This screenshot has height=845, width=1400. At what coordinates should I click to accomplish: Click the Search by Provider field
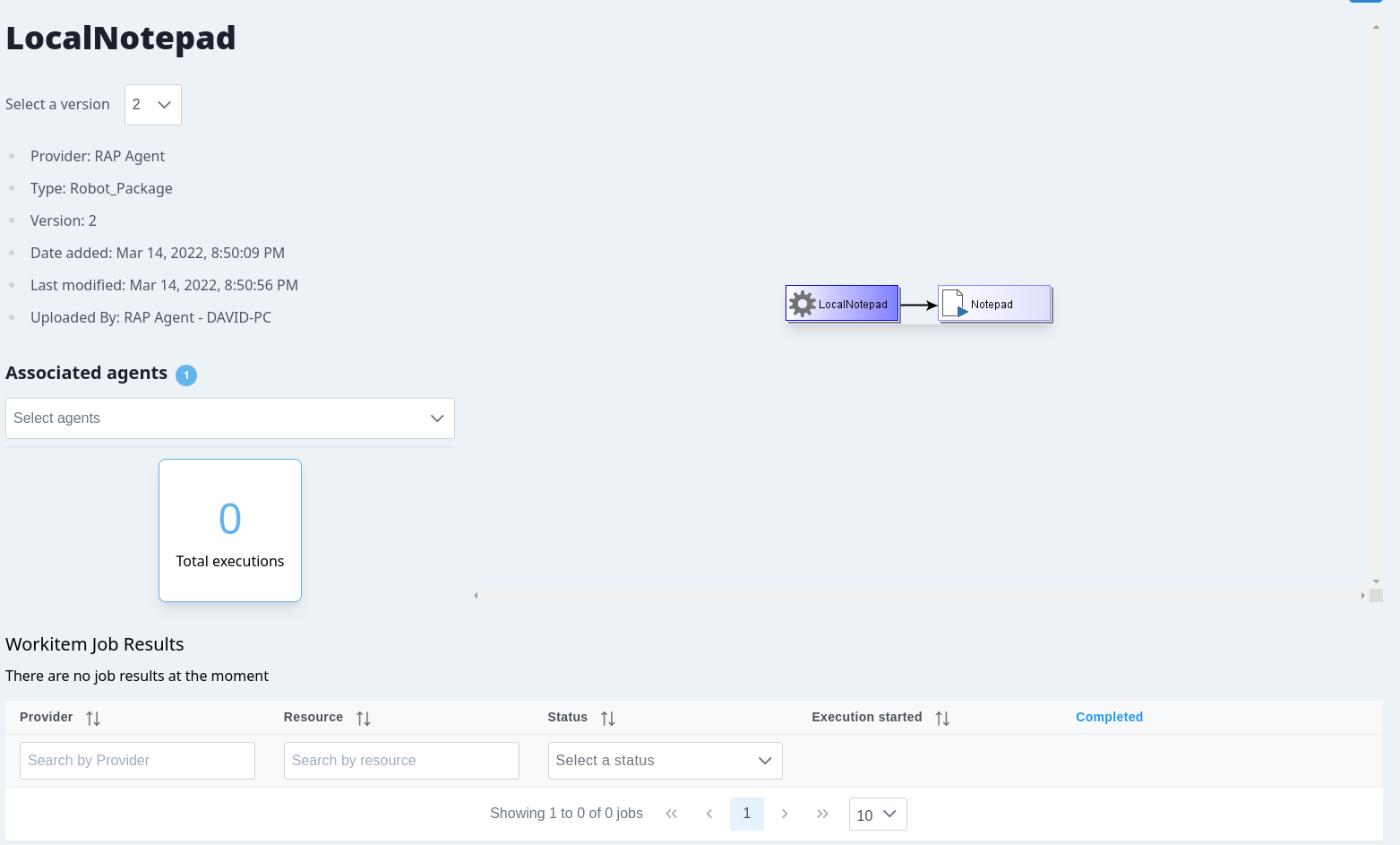coord(137,761)
